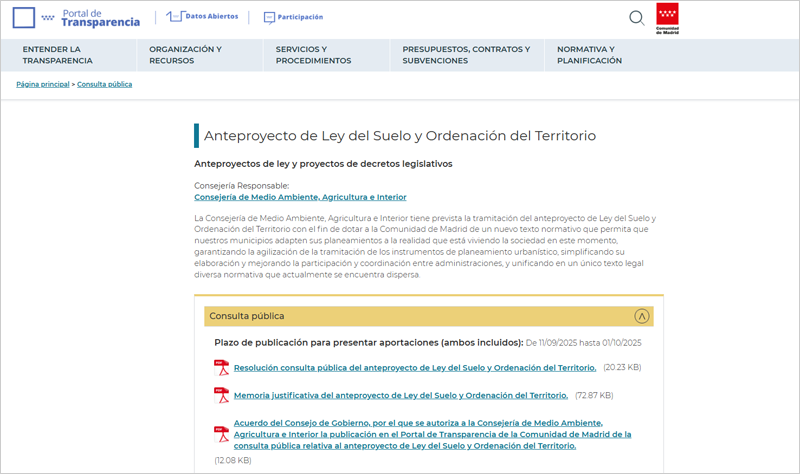Collapse the Consulta pública section chevron

642,316
